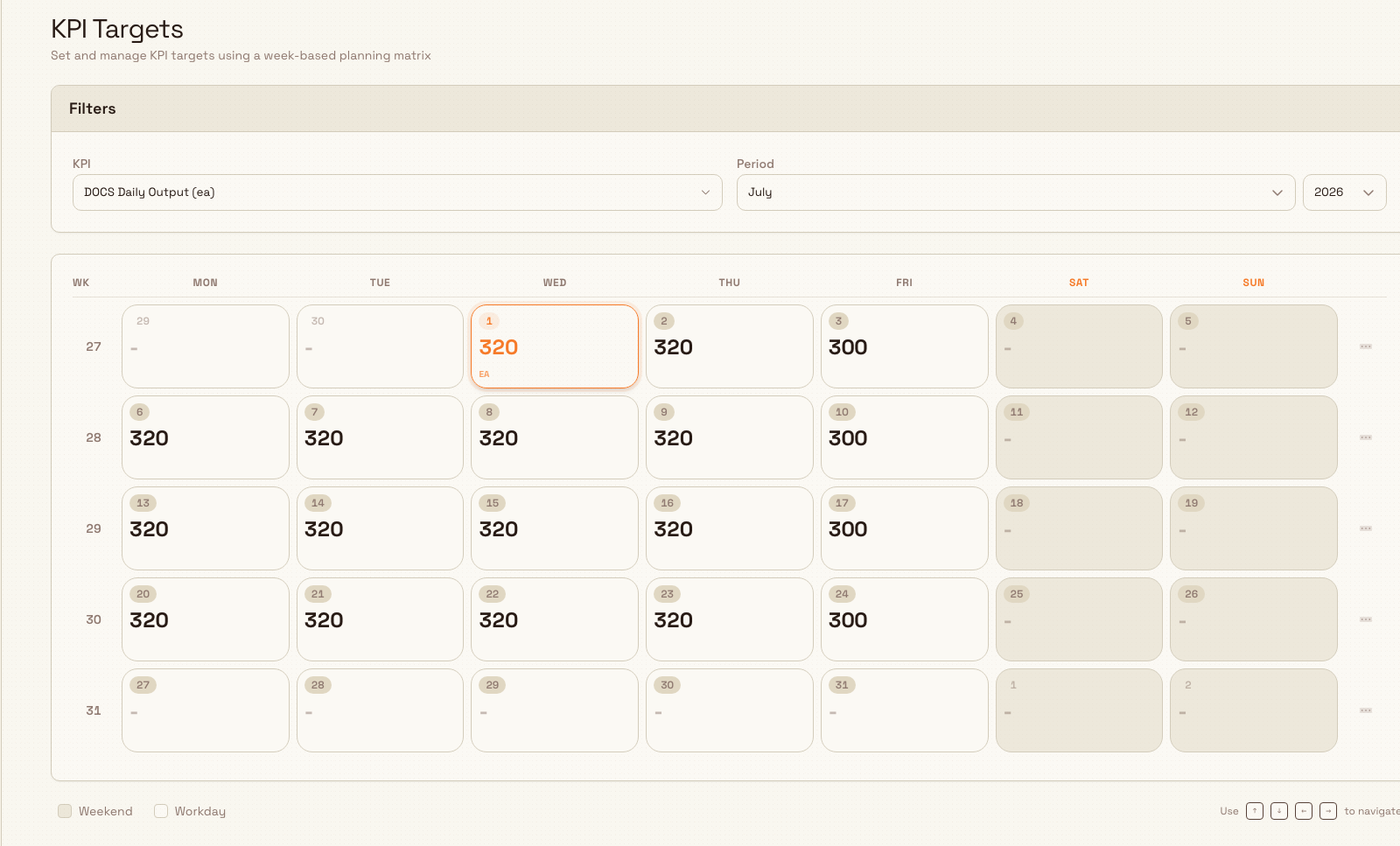Open the Period month dropdown July

click(1016, 192)
